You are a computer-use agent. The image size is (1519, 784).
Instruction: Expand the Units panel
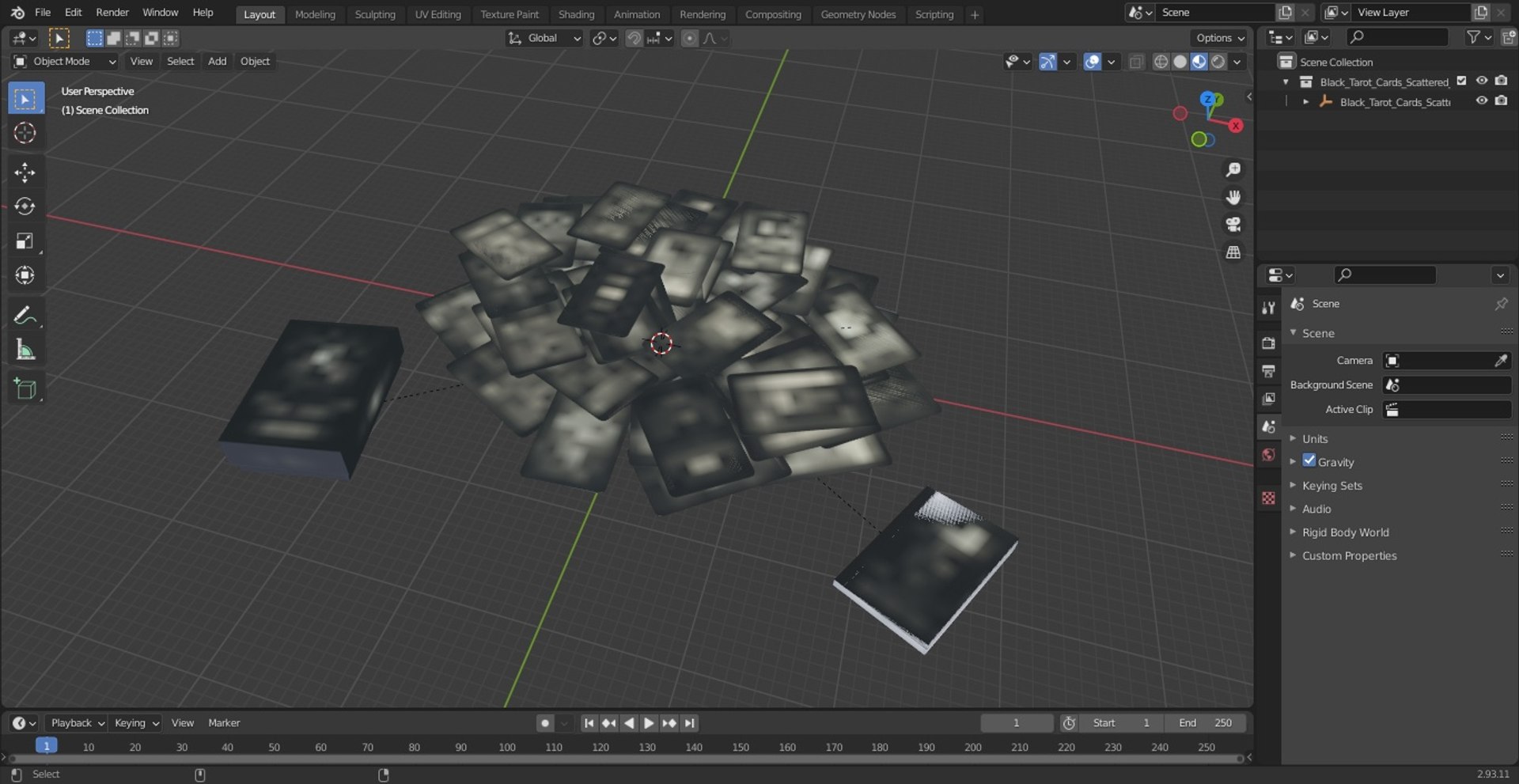(x=1315, y=439)
